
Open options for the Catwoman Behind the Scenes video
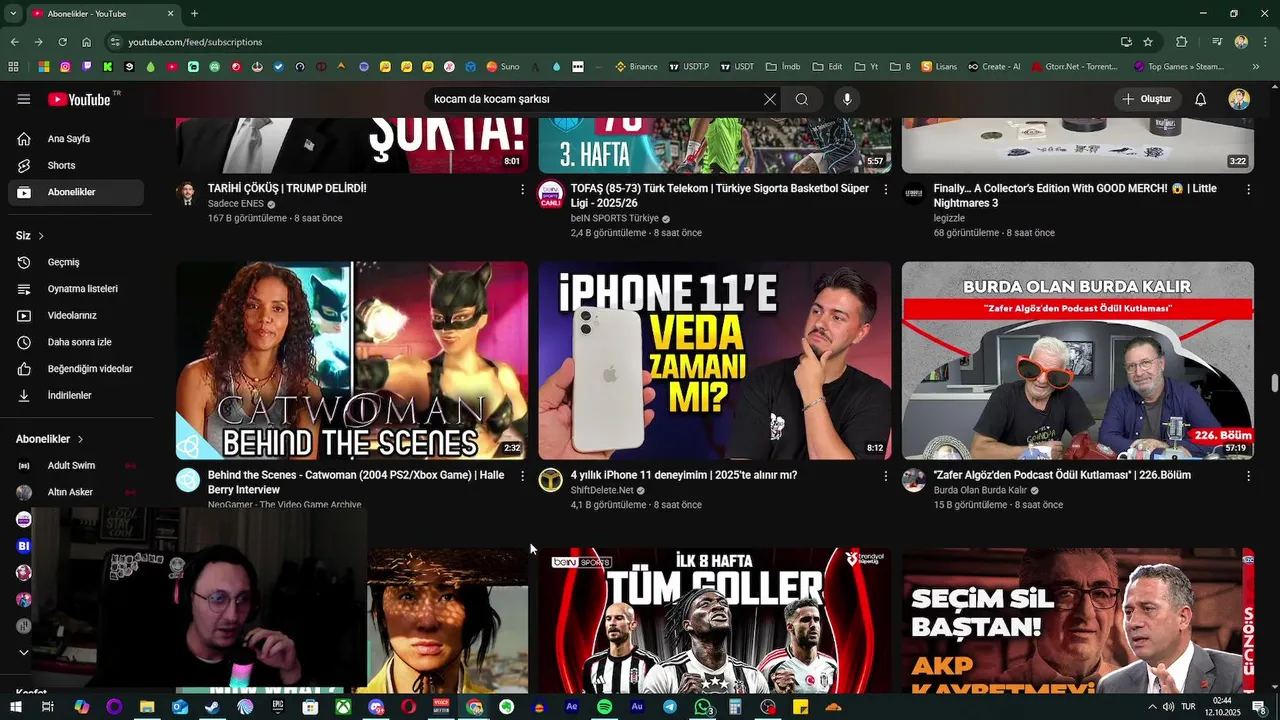(522, 476)
